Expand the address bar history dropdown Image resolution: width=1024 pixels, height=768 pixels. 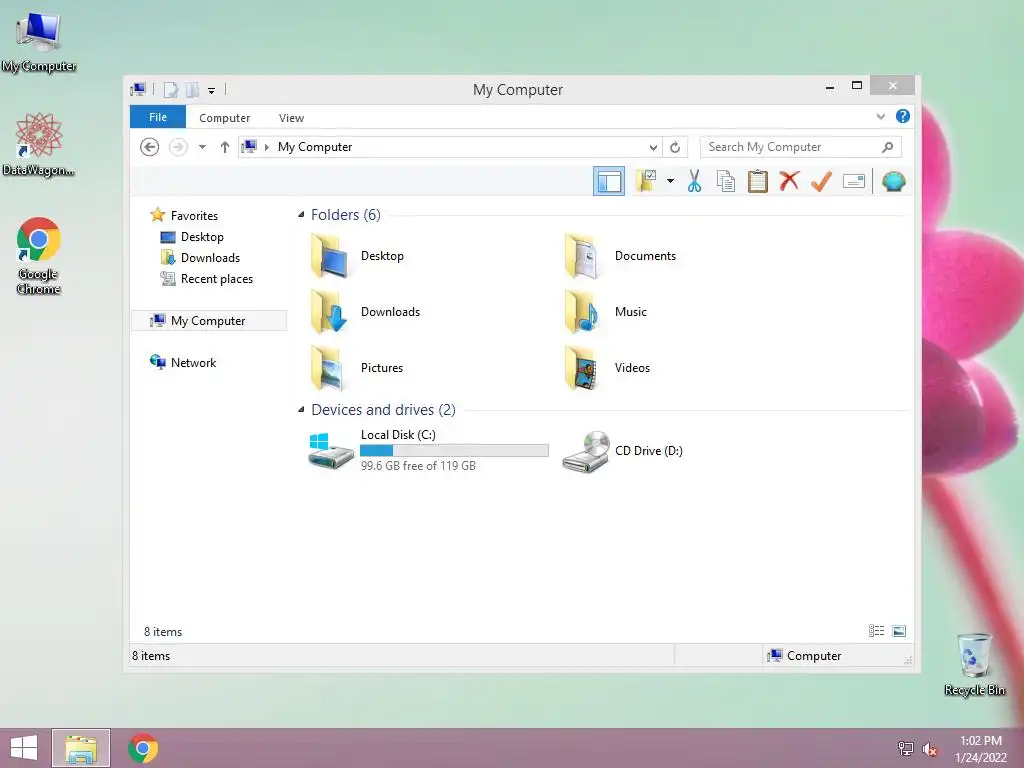652,148
